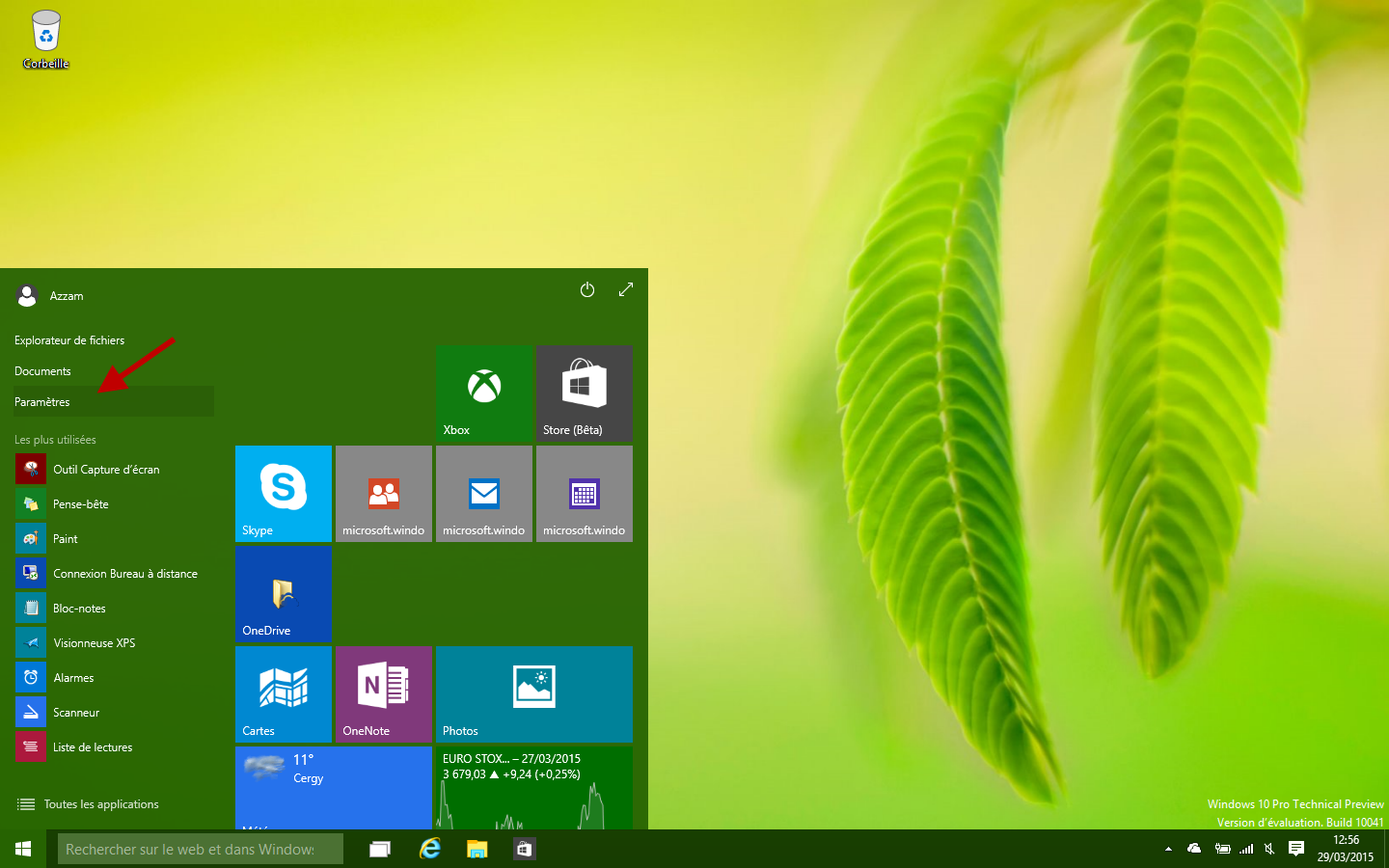The image size is (1389, 868).
Task: Open Bloc-notes app
Action: tap(114, 608)
